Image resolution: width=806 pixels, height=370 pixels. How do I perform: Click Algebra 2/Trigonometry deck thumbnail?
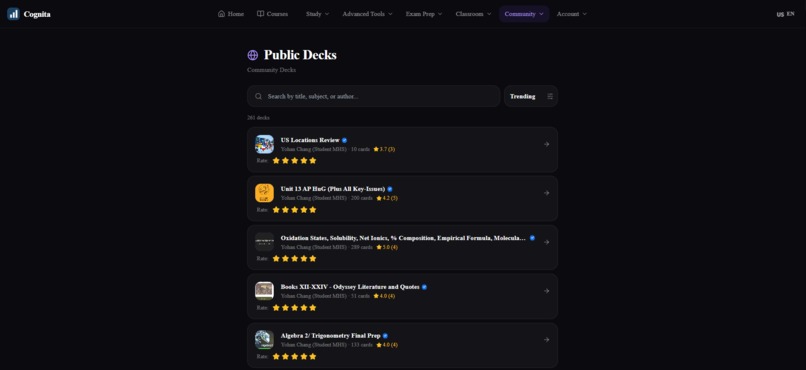coord(264,340)
